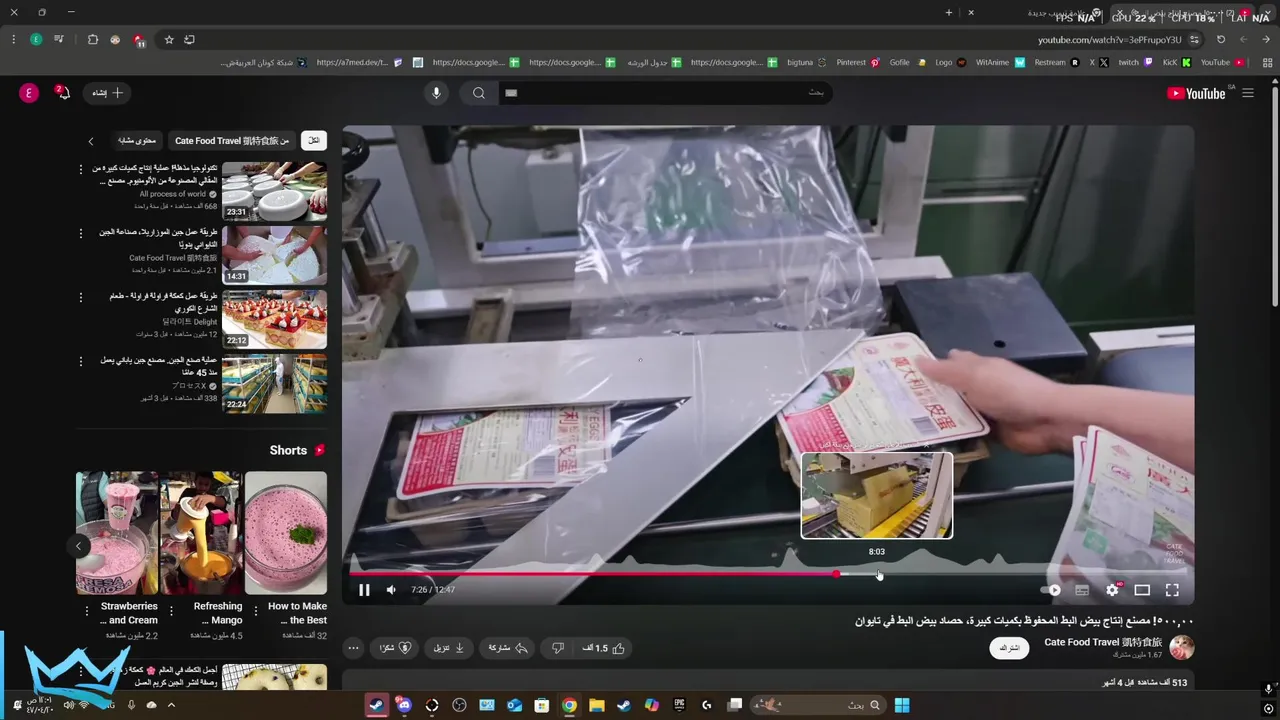
Task: Open browser extensions puzzle icon
Action: tap(93, 40)
